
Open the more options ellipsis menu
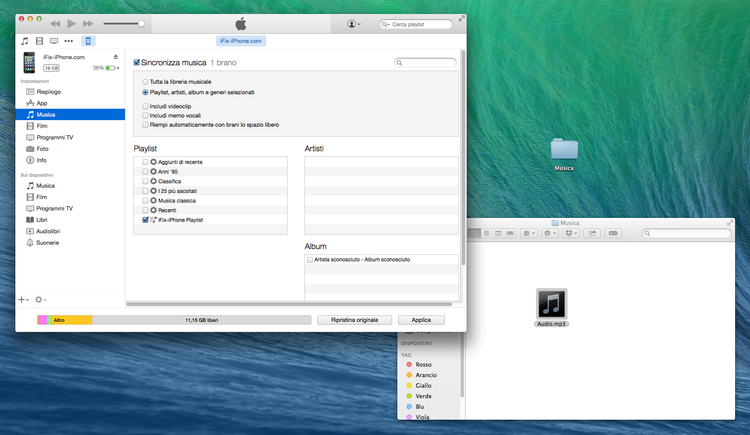[69, 41]
